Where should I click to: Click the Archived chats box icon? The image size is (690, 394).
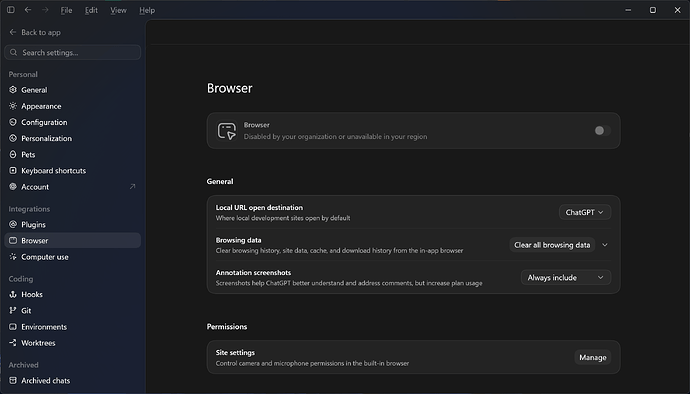(x=13, y=380)
